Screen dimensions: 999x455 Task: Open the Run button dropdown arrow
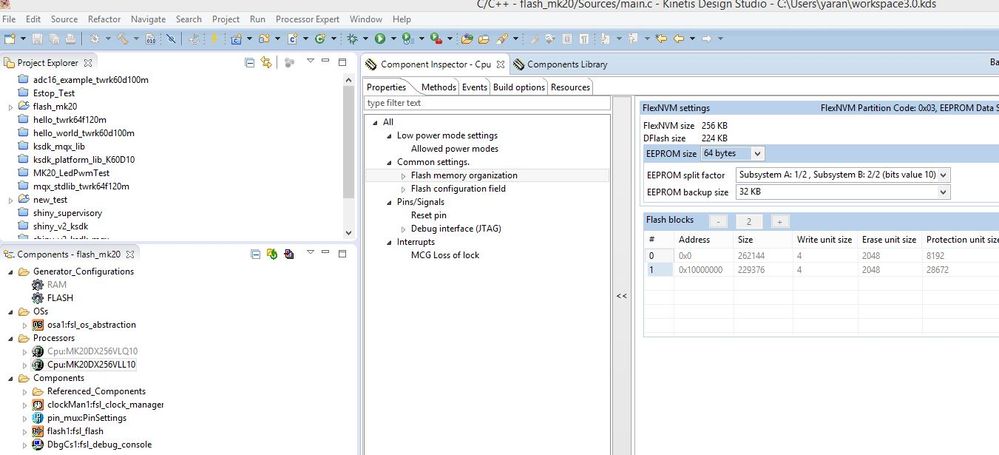[x=393, y=39]
